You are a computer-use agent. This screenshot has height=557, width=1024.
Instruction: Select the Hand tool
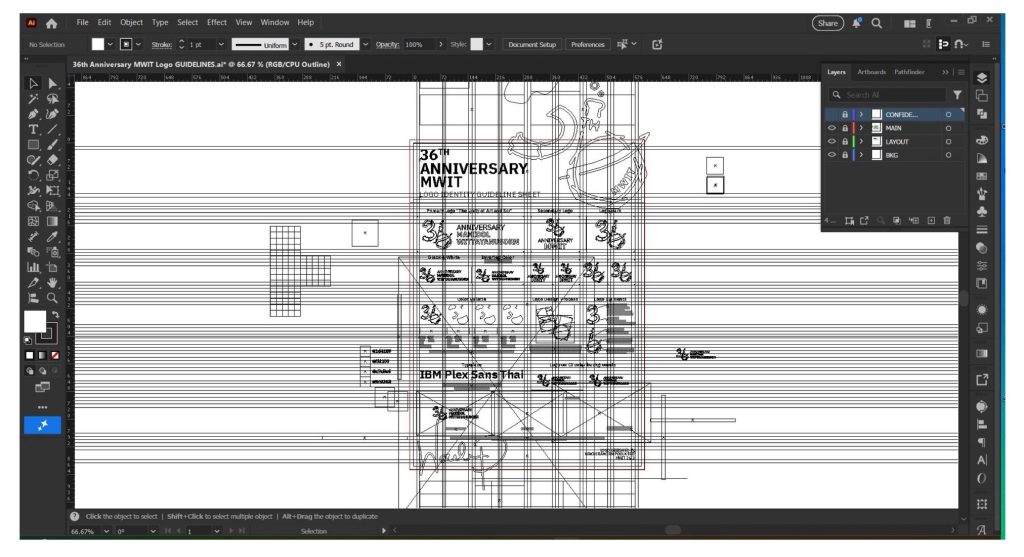pos(53,282)
